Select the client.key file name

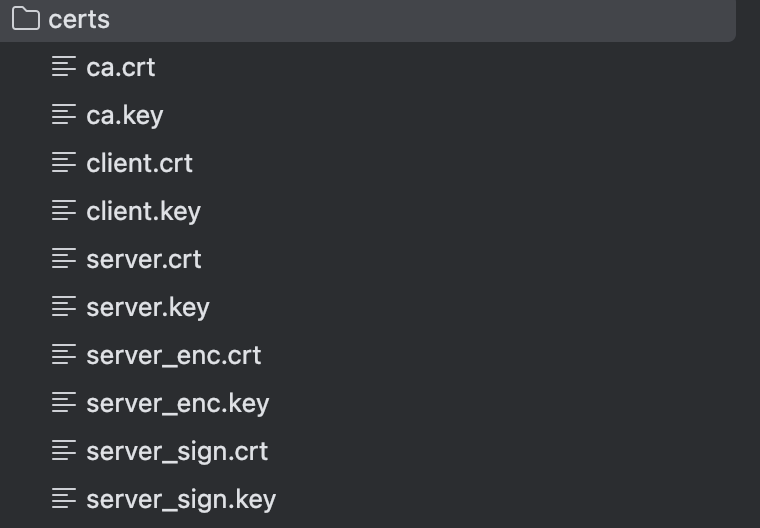pyautogui.click(x=144, y=211)
